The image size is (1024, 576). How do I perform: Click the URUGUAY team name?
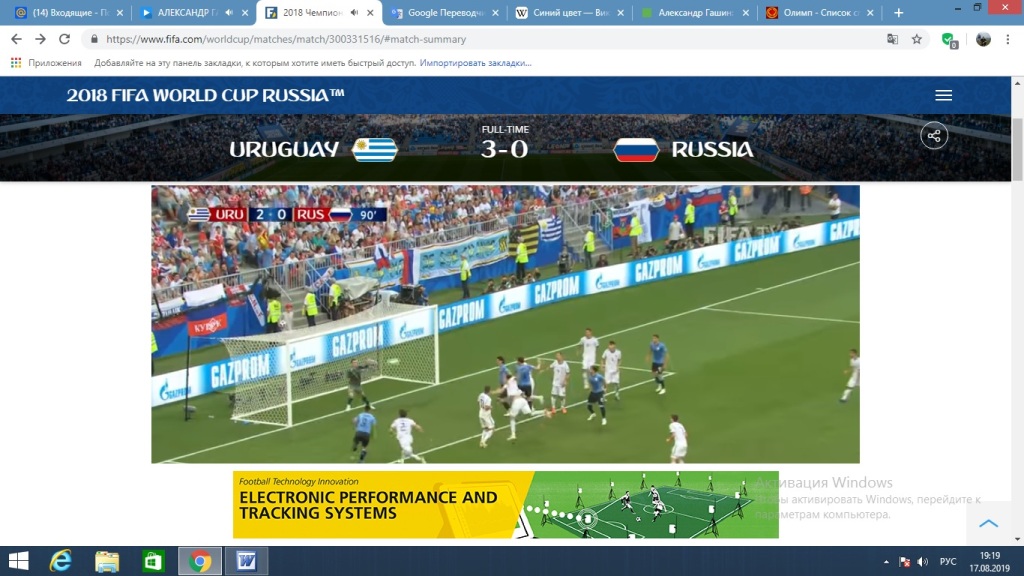point(284,150)
